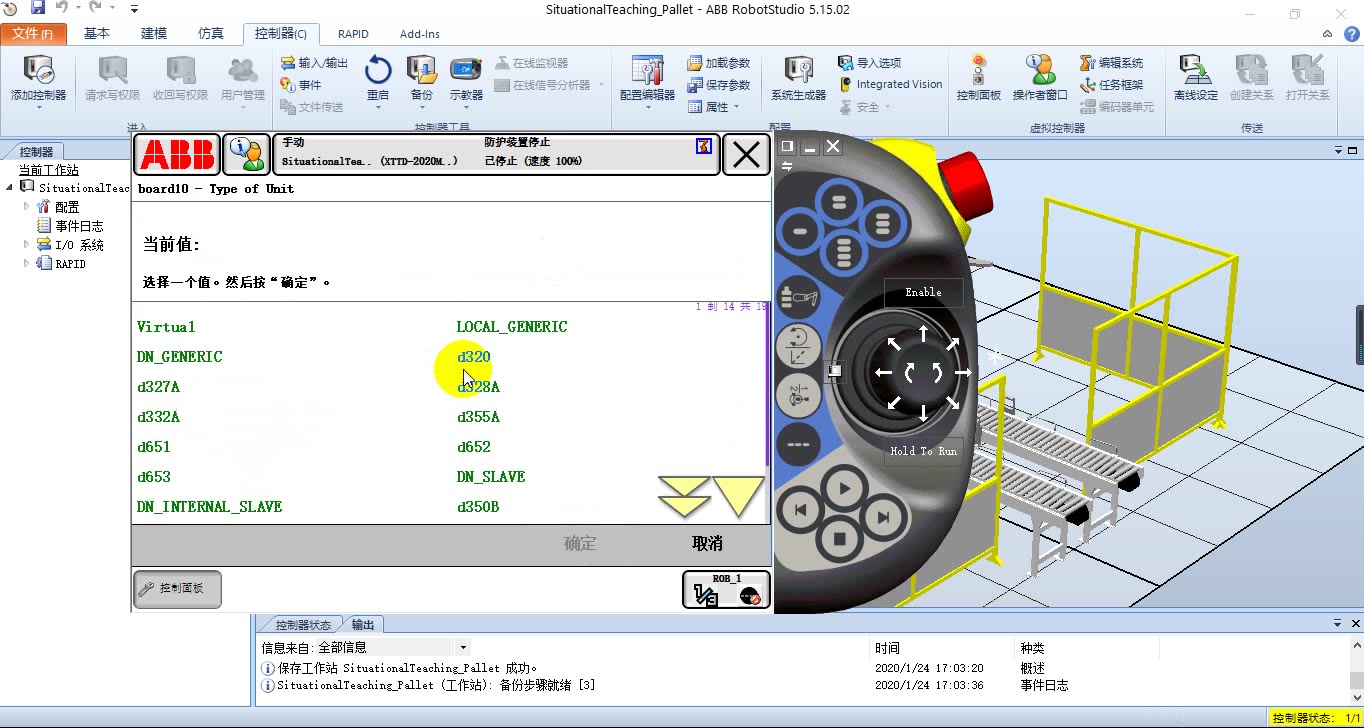Open the 示教器 FlexPendant icon
The width and height of the screenshot is (1364, 728).
466,70
